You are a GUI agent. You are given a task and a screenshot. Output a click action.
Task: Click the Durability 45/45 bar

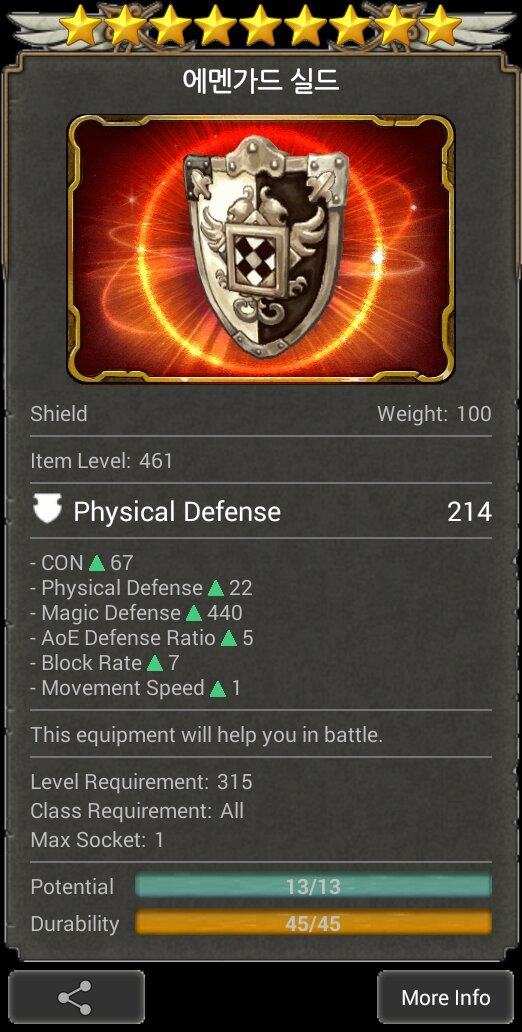coord(313,923)
